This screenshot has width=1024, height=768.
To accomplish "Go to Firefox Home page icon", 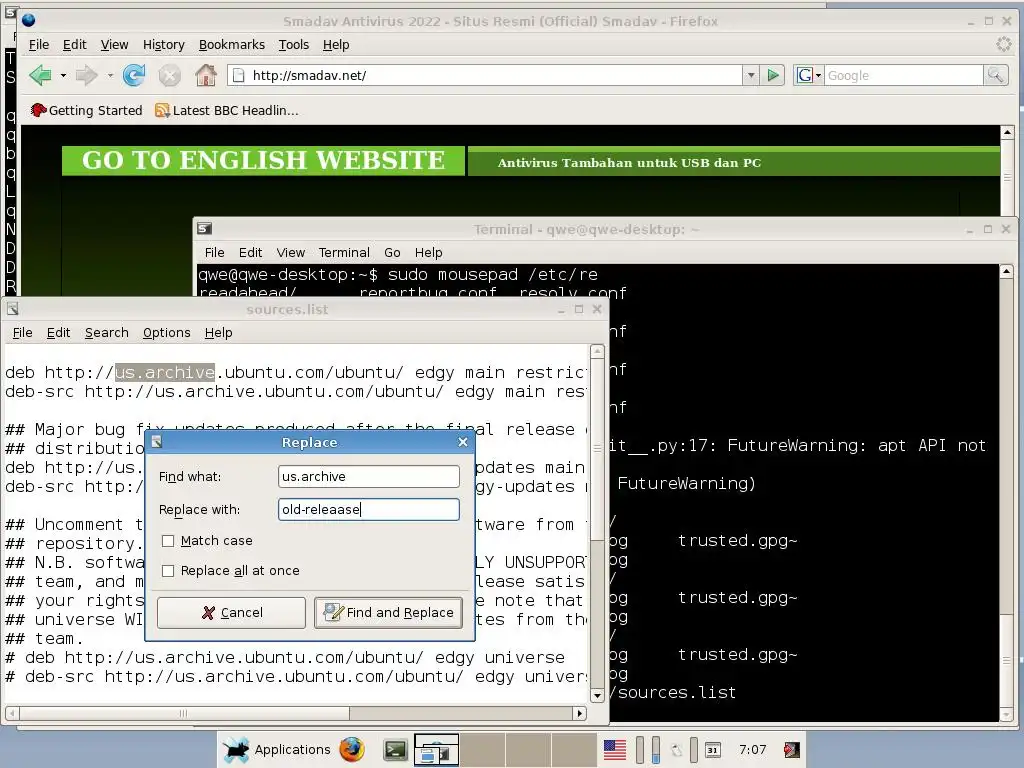I will point(206,75).
